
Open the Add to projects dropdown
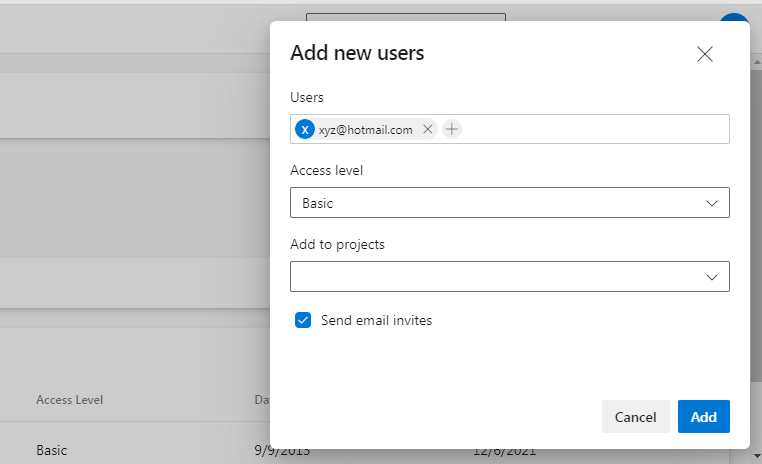(500, 276)
